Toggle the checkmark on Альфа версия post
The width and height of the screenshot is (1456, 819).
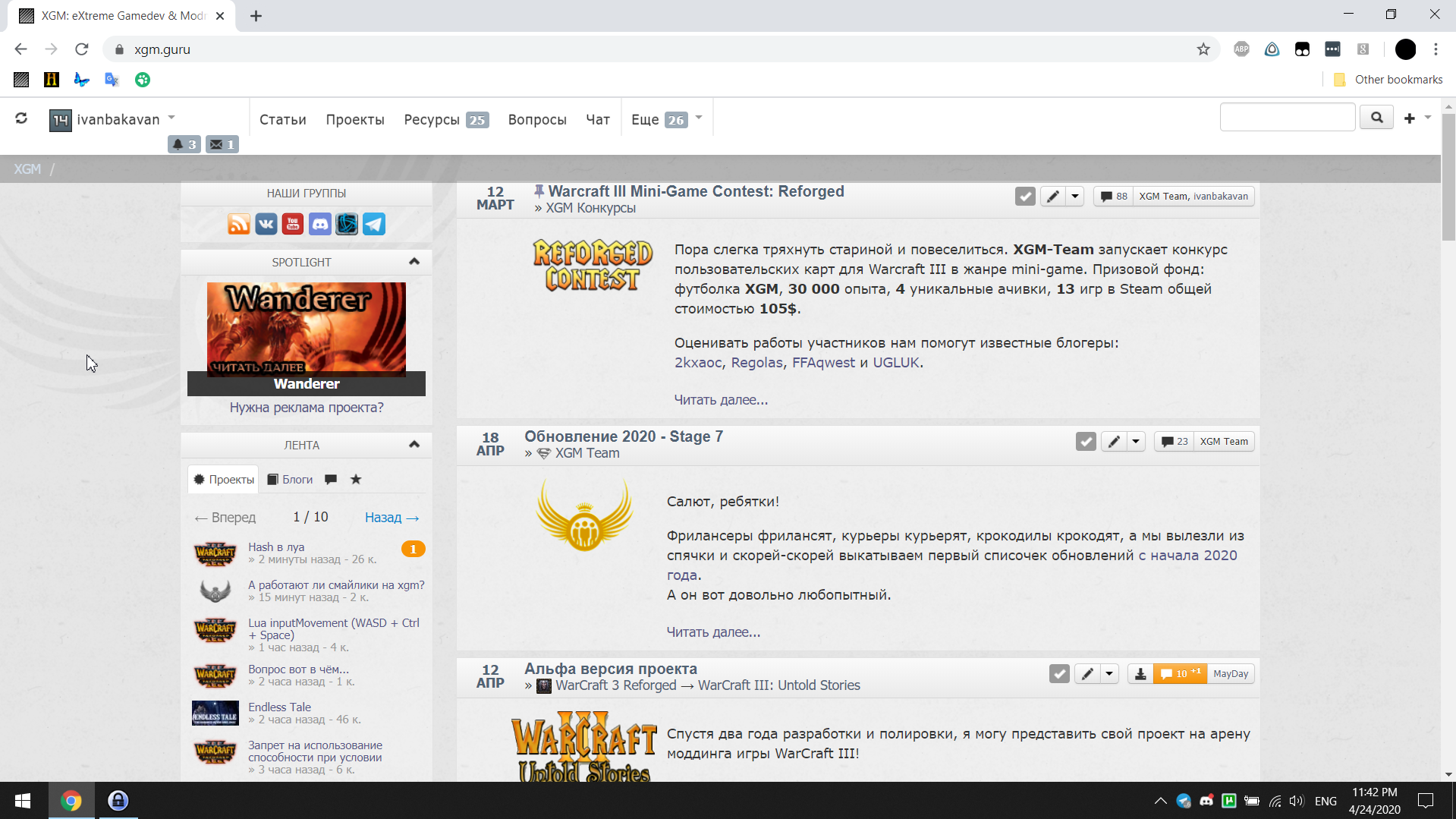click(1060, 674)
